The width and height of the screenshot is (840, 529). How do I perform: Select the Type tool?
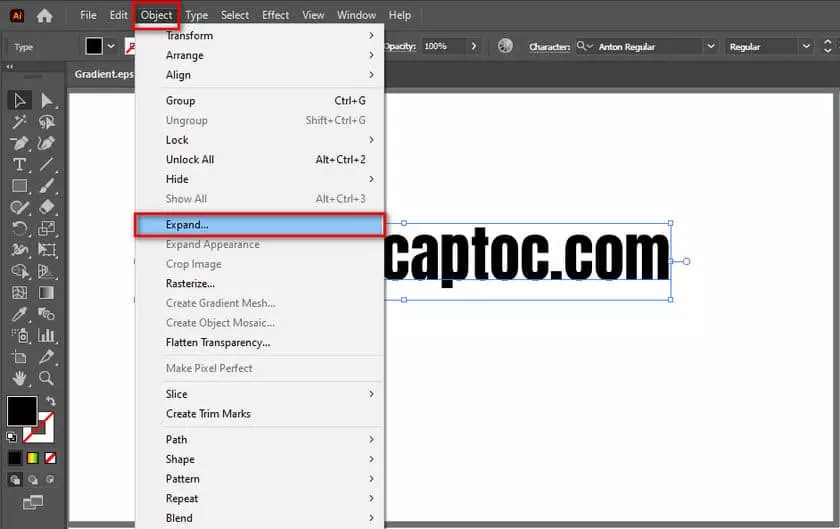click(x=19, y=164)
